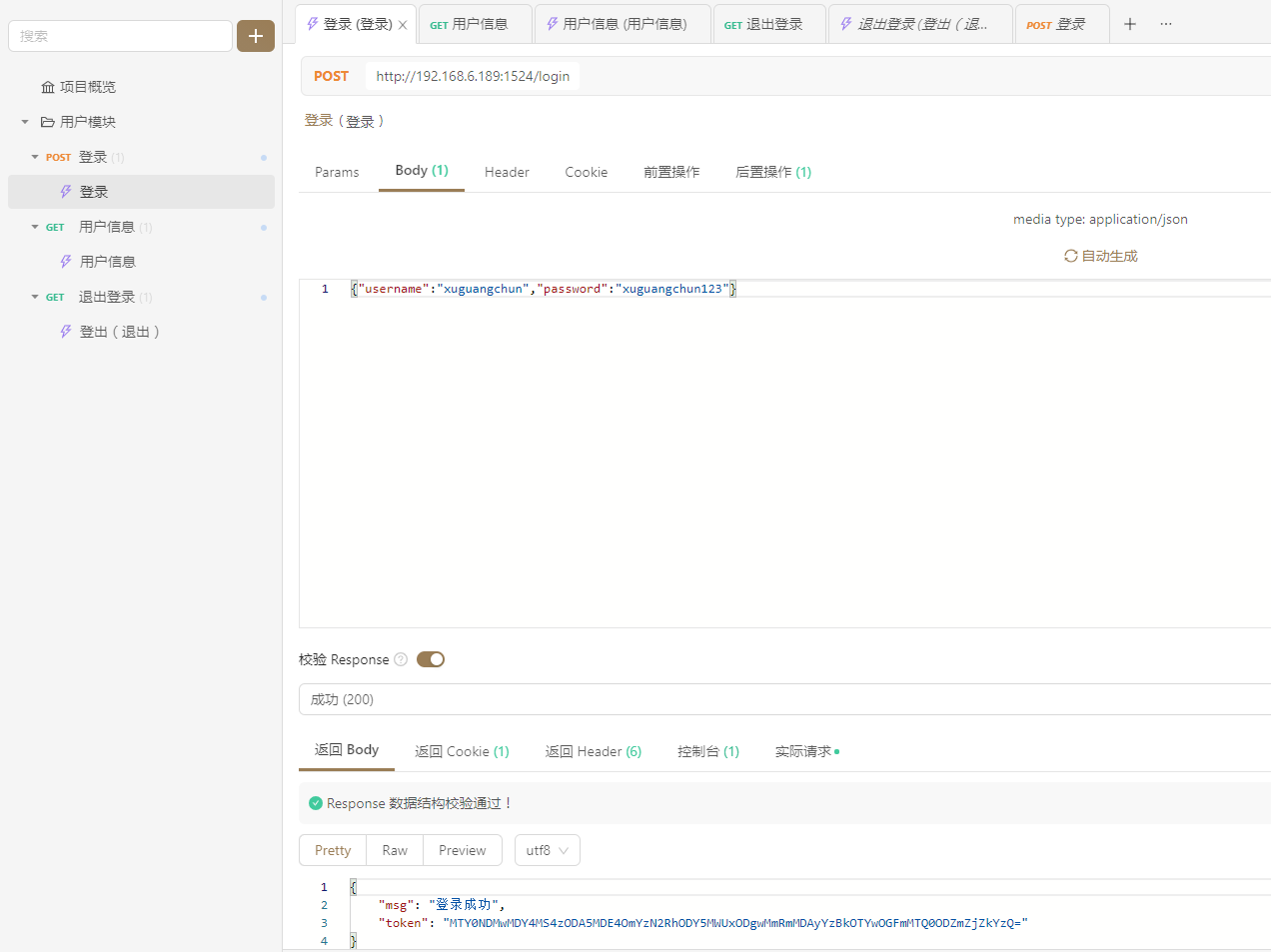This screenshot has height=952, width=1271.
Task: Click the help icon beside 校验 Response
Action: click(x=401, y=659)
